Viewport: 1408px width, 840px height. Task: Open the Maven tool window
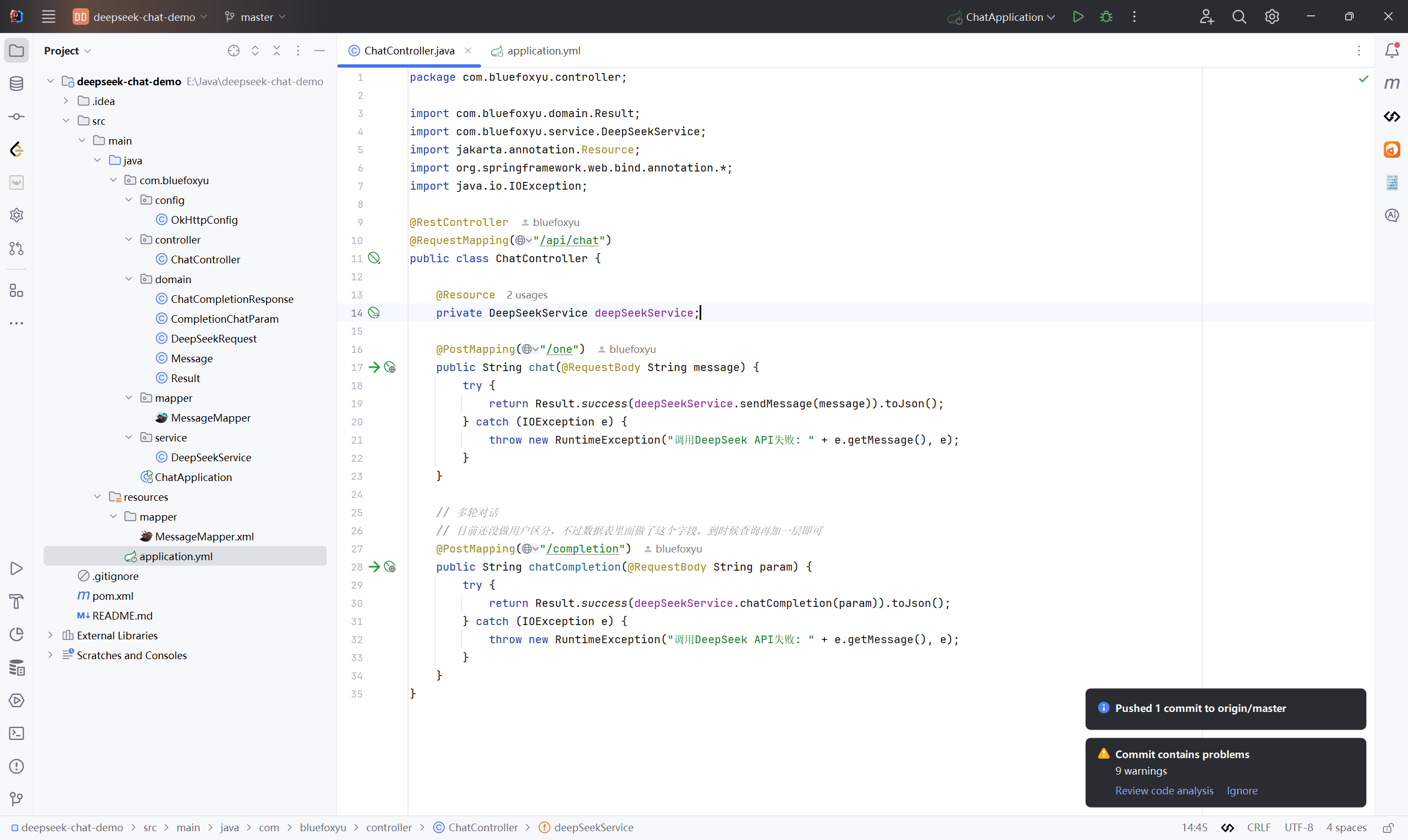(1391, 83)
